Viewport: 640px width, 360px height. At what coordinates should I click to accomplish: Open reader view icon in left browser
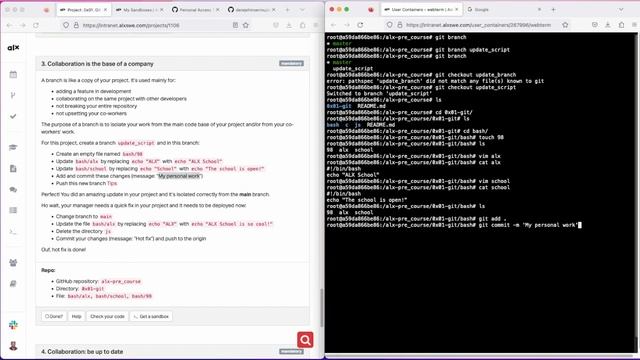(235, 25)
